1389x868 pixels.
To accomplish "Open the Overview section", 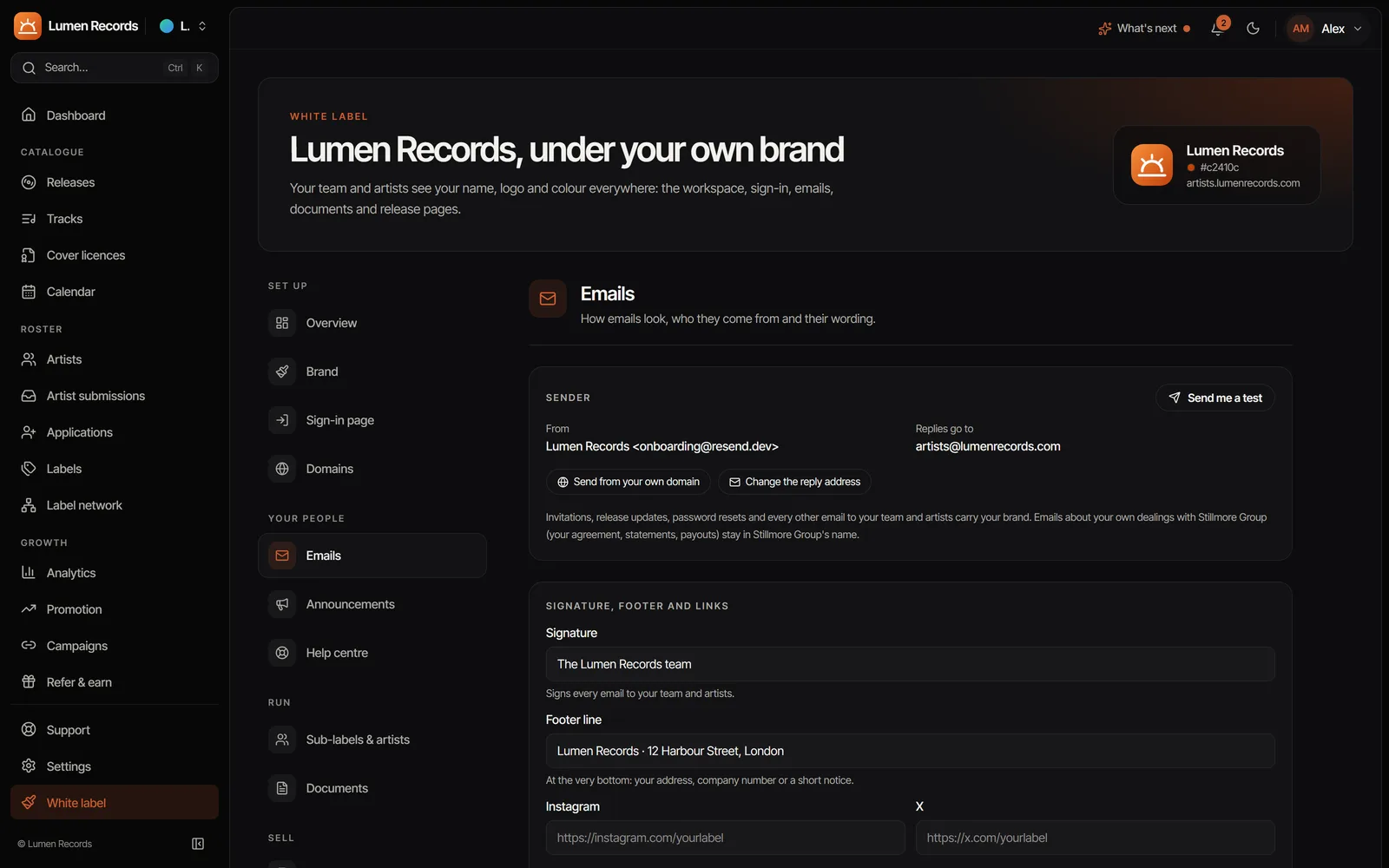I will [372, 323].
